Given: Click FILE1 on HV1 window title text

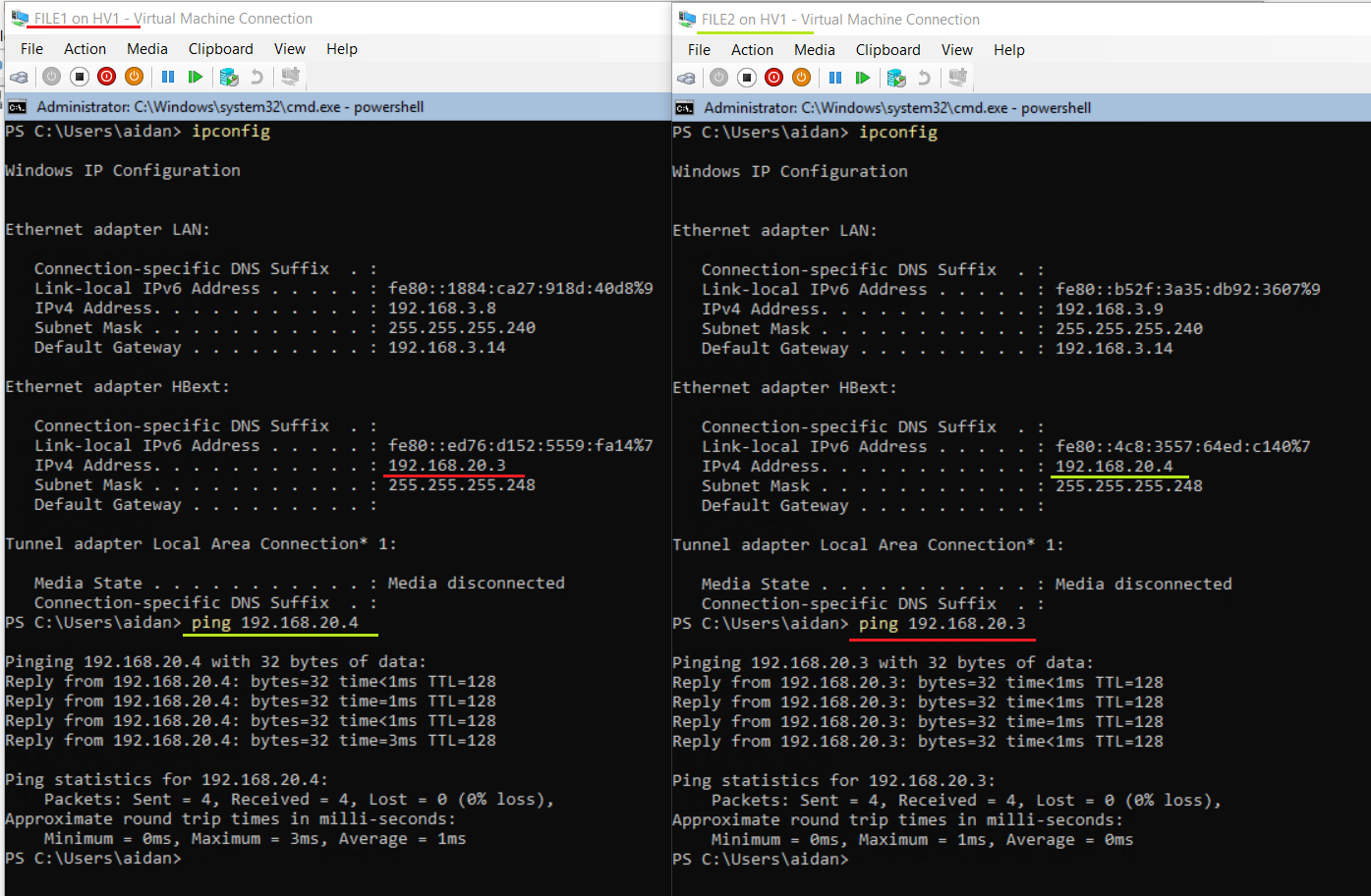Looking at the screenshot, I should click(173, 18).
